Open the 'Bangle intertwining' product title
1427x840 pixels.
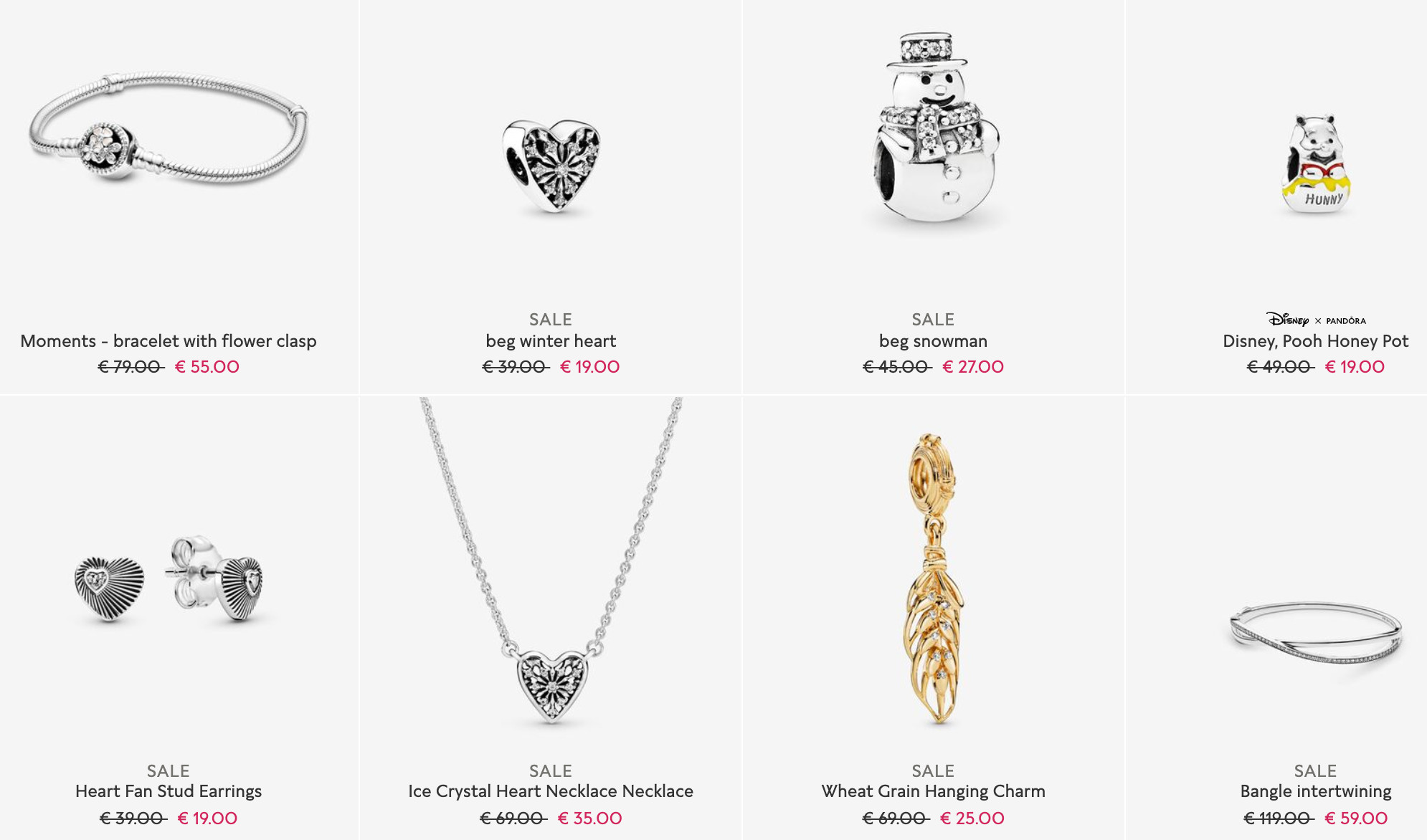click(x=1316, y=791)
